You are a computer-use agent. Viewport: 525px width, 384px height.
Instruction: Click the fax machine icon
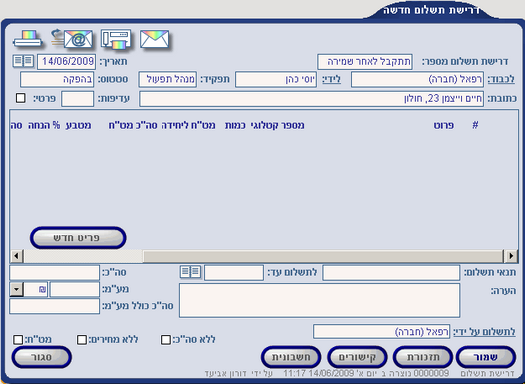coord(116,39)
